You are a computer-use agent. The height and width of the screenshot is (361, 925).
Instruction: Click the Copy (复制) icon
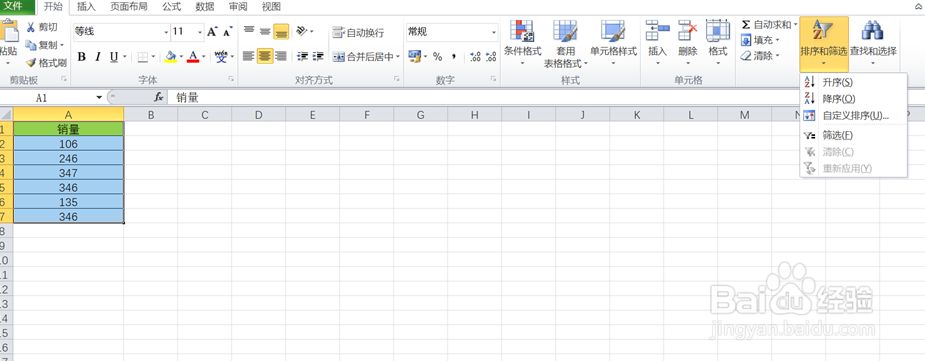[31, 45]
